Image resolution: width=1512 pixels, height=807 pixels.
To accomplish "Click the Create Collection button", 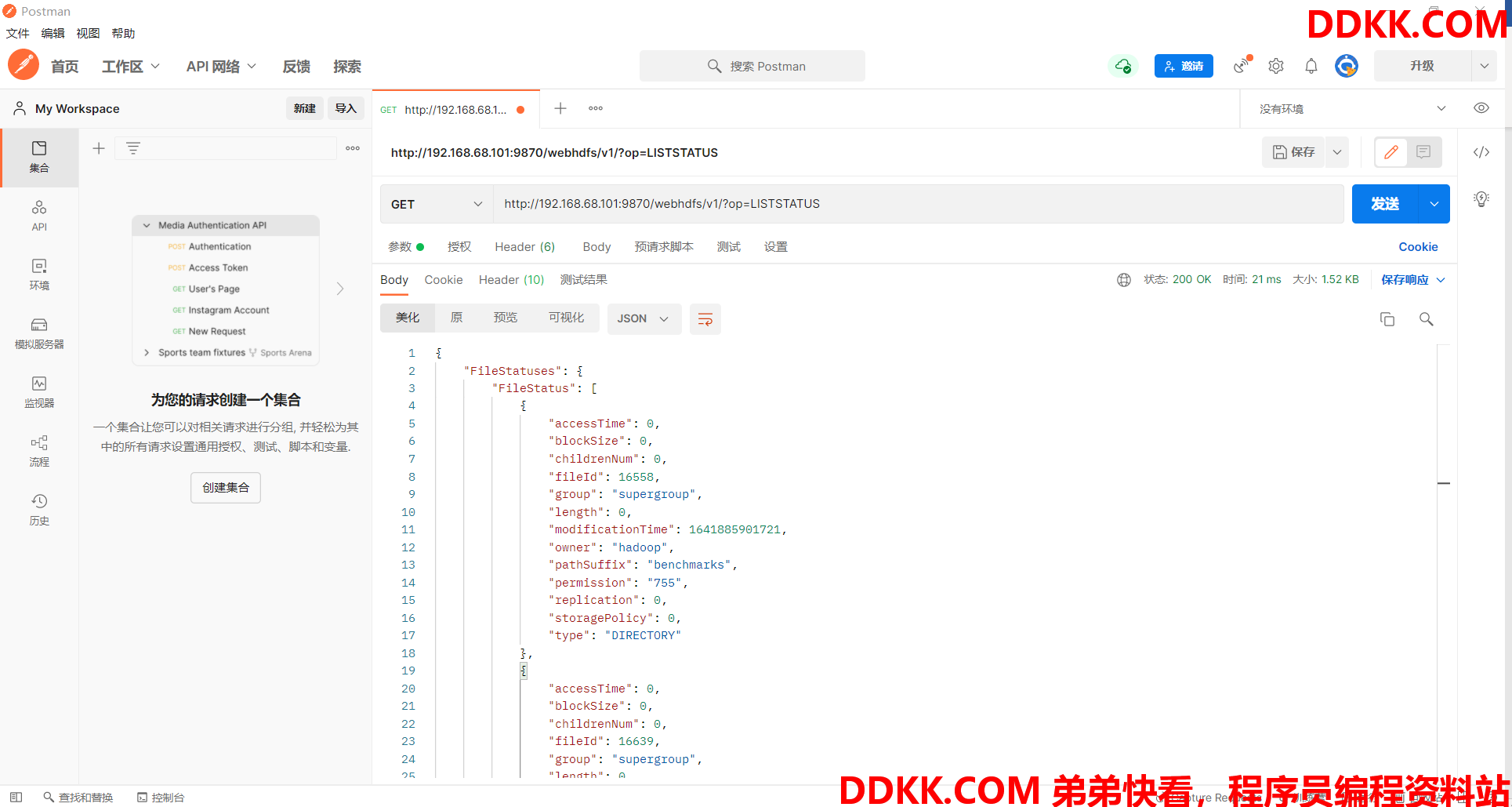I will pos(226,488).
